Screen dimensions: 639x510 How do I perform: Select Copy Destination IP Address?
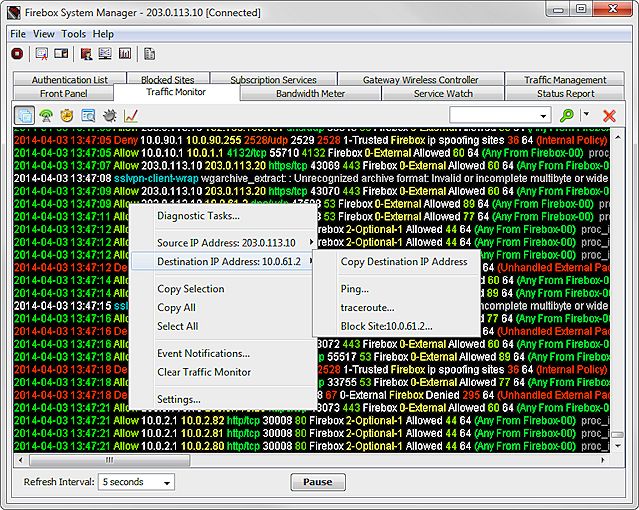(x=403, y=262)
